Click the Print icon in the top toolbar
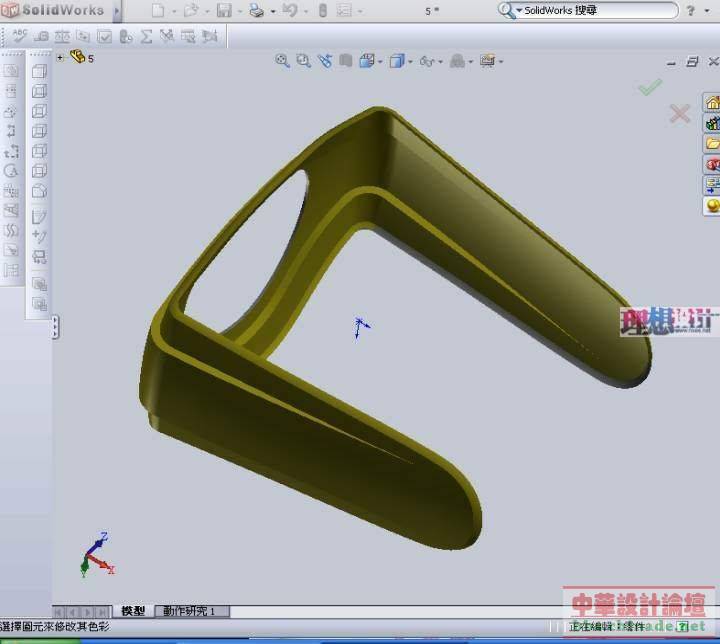 click(256, 11)
